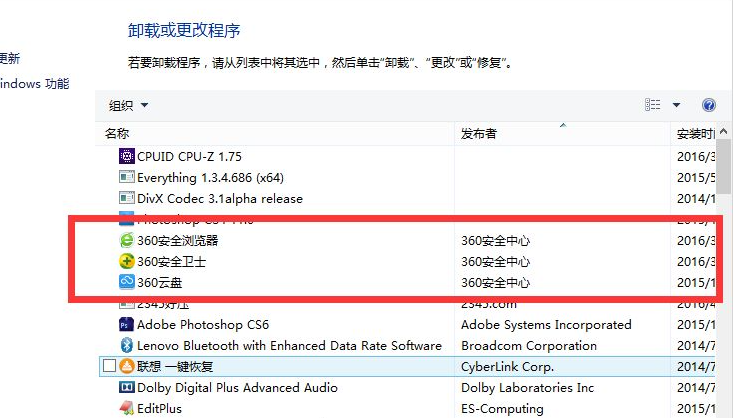The width and height of the screenshot is (733, 418).
Task: Click the 360云盘 cloud icon
Action: 126,283
